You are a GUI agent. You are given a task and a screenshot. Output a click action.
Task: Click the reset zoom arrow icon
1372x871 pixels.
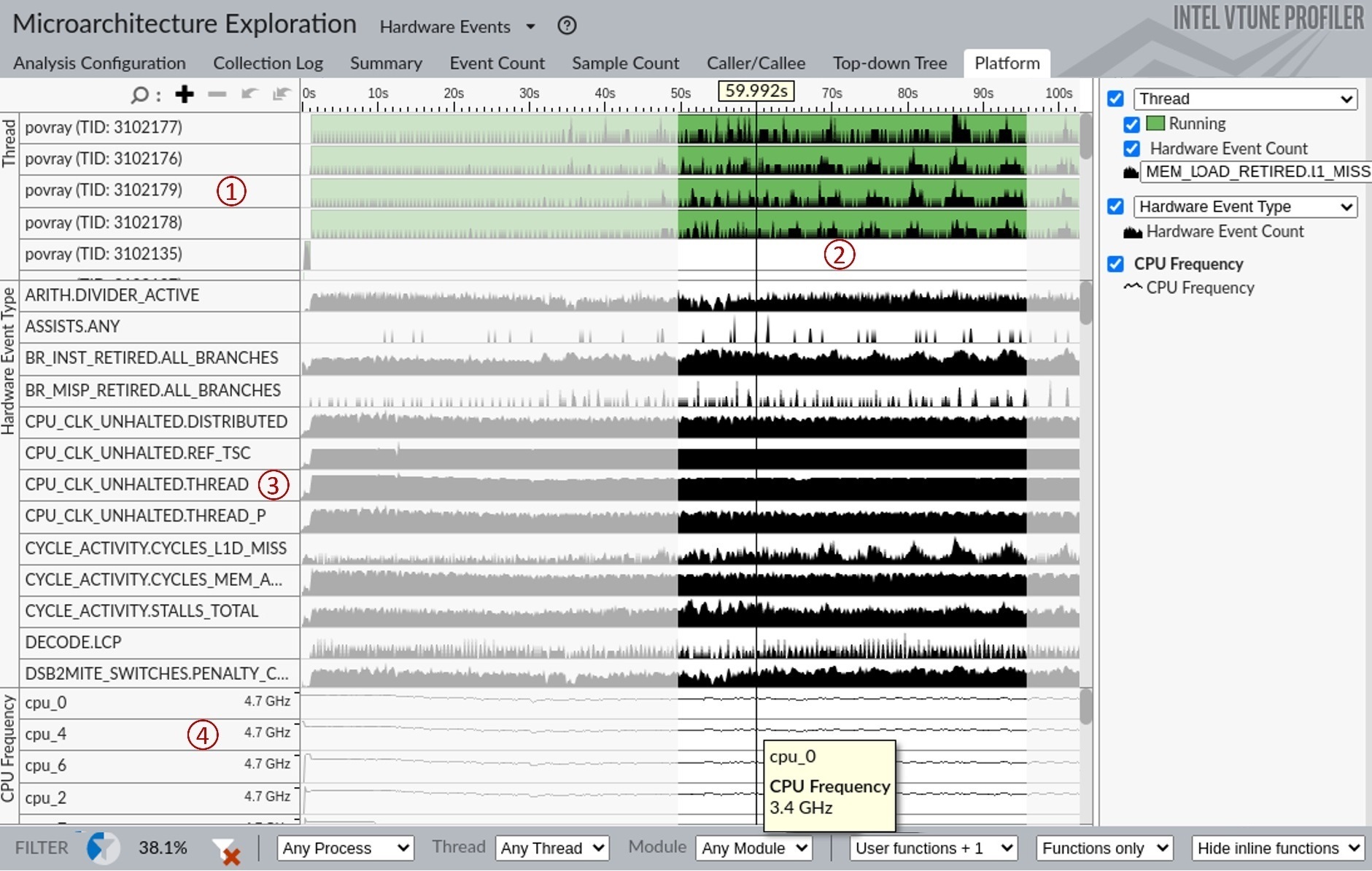coord(281,94)
